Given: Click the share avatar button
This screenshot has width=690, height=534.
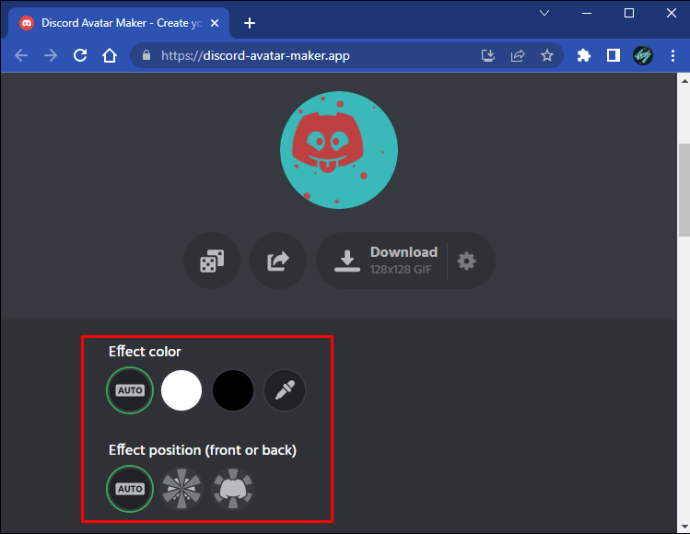Looking at the screenshot, I should (278, 261).
